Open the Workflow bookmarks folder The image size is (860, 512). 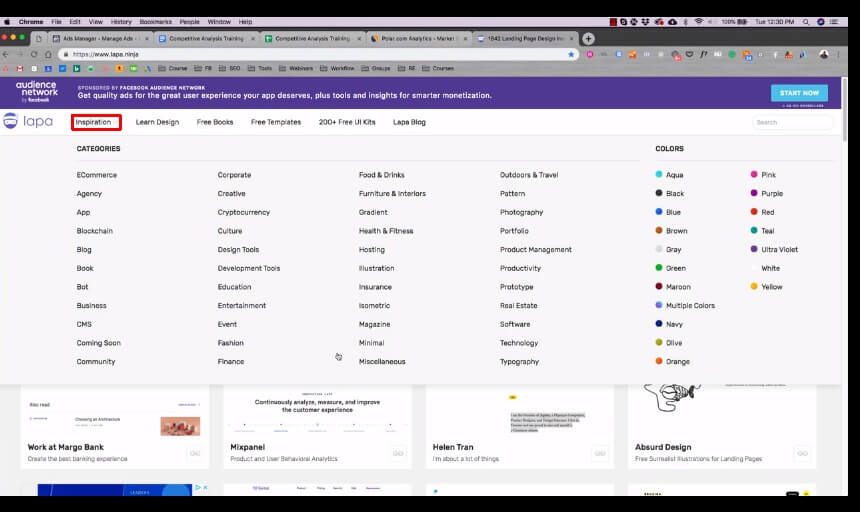337,69
